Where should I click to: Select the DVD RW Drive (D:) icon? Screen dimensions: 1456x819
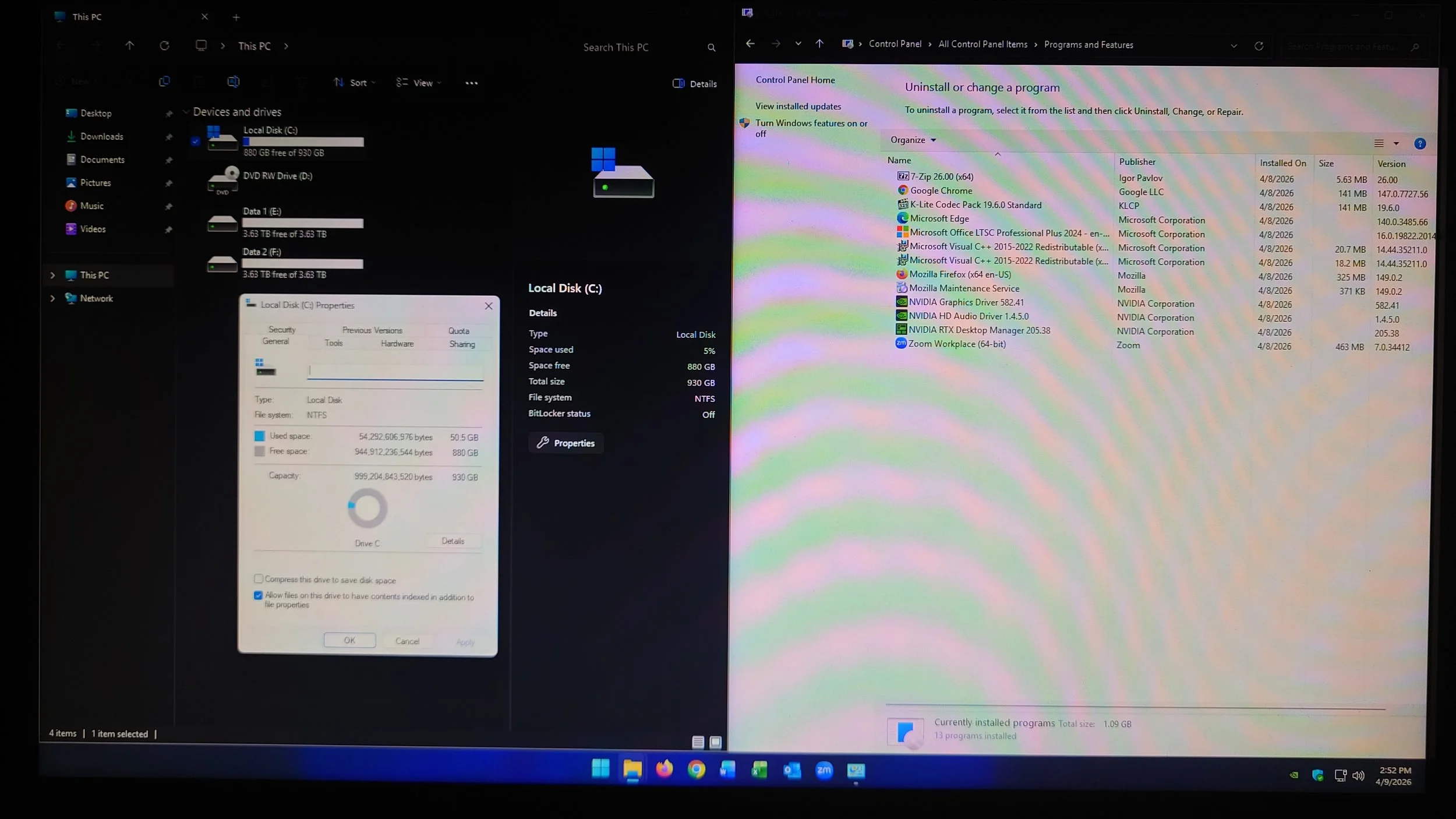coord(222,181)
